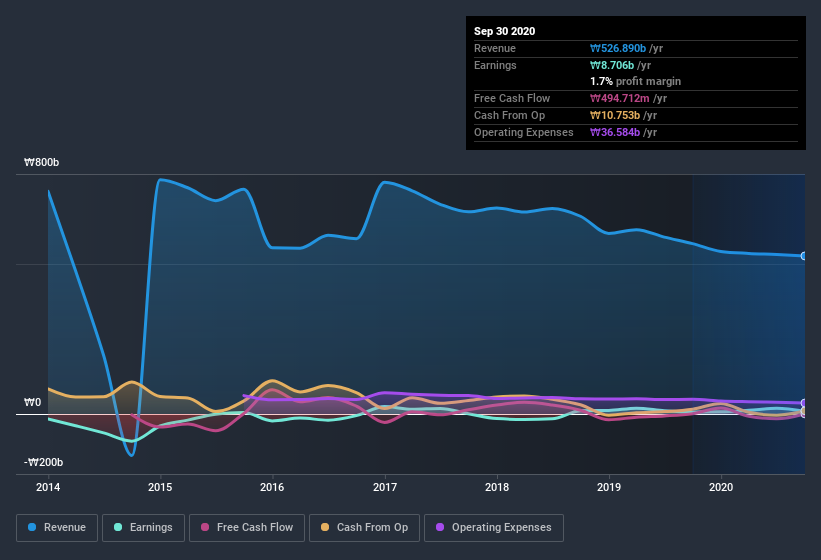Click the Operating Expenses label in the tooltip

[x=524, y=132]
